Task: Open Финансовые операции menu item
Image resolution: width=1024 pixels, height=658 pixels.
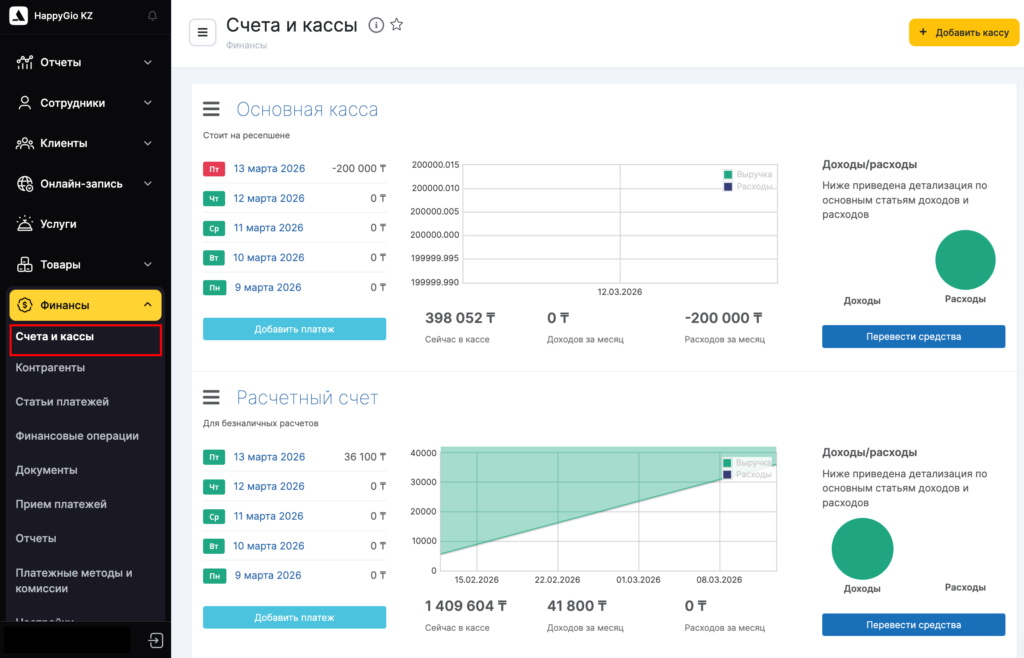Action: pos(77,436)
